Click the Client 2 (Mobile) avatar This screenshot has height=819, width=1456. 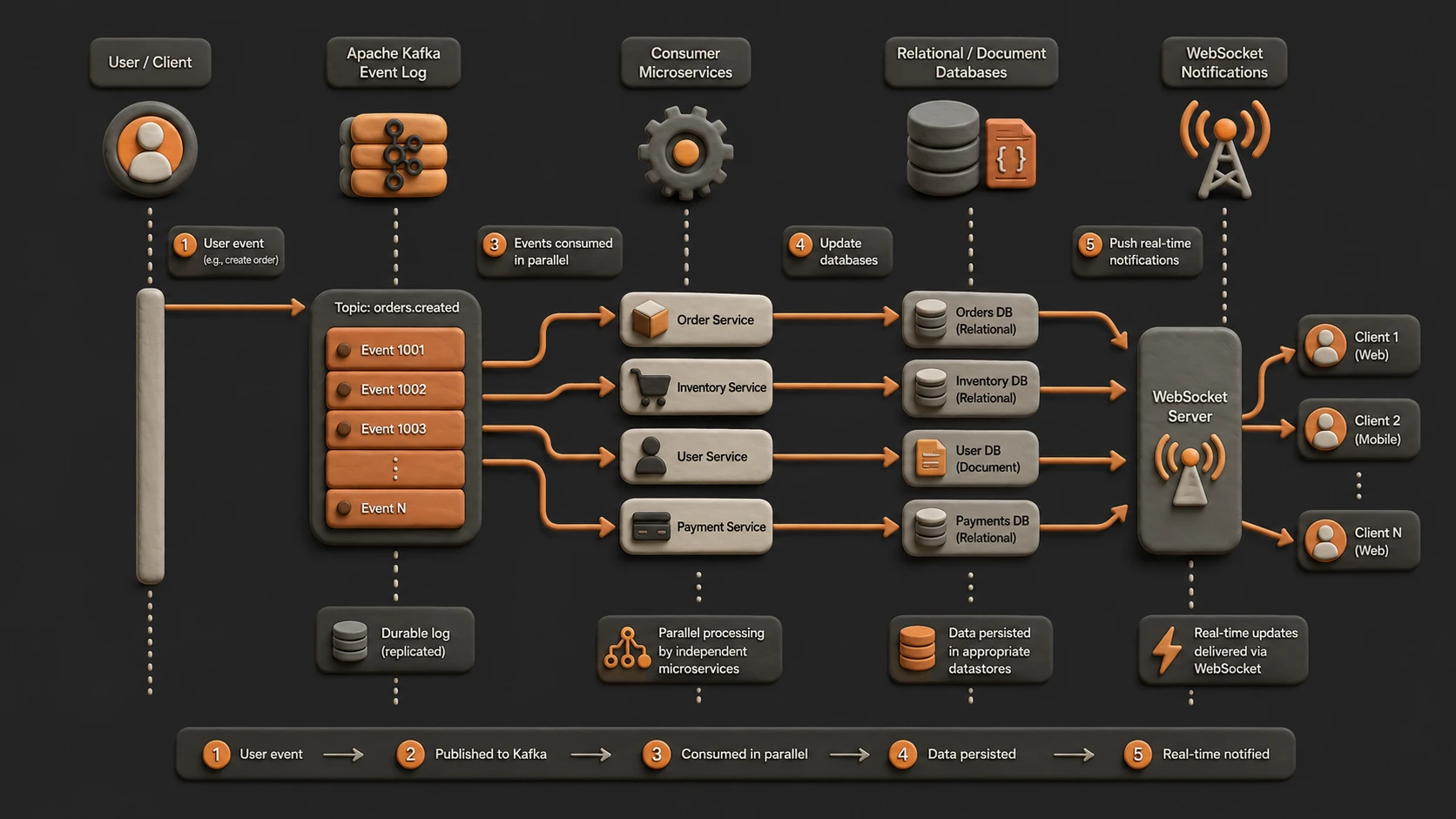tap(1325, 429)
